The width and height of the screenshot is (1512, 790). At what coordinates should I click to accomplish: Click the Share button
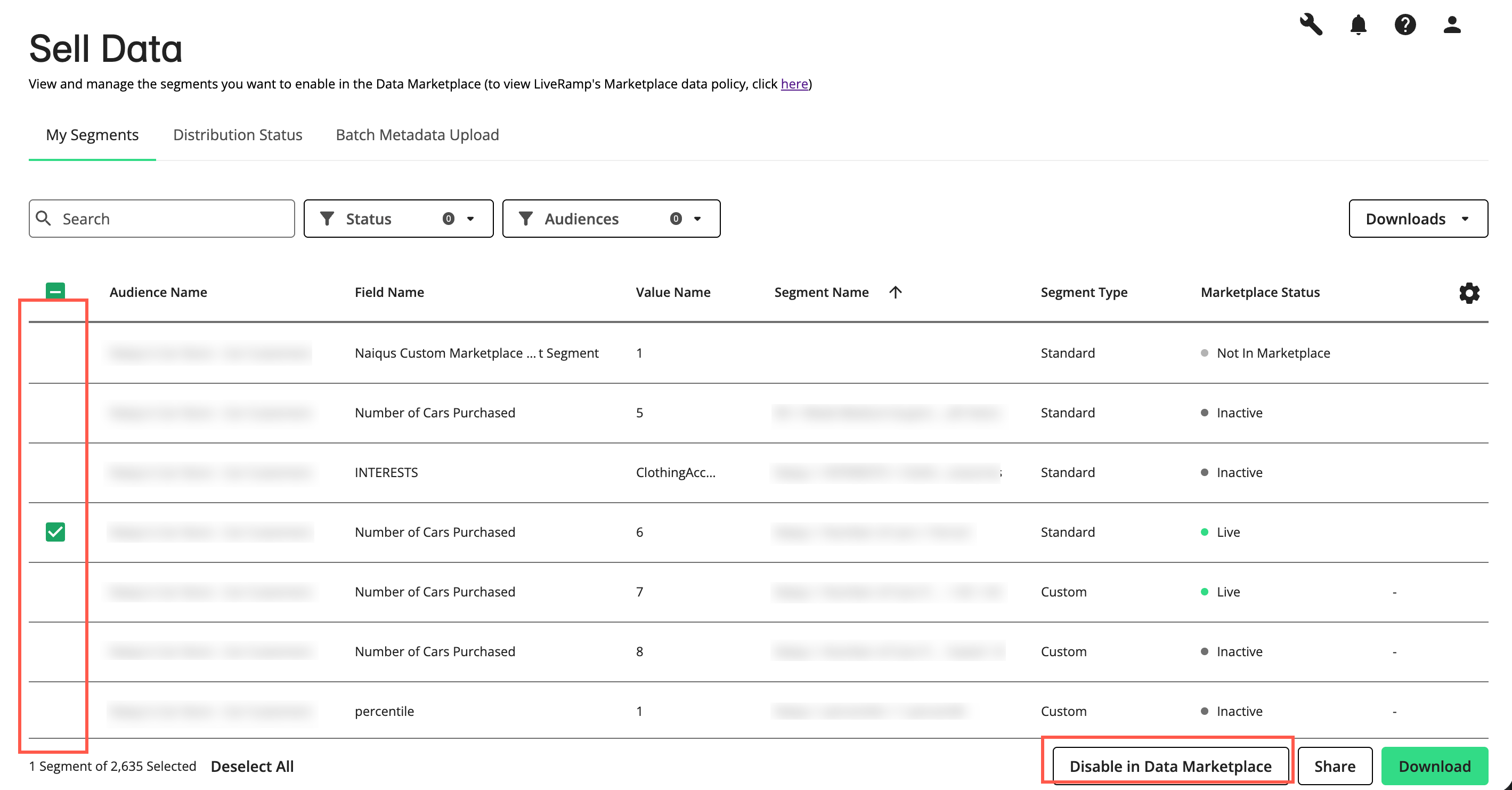1335,766
